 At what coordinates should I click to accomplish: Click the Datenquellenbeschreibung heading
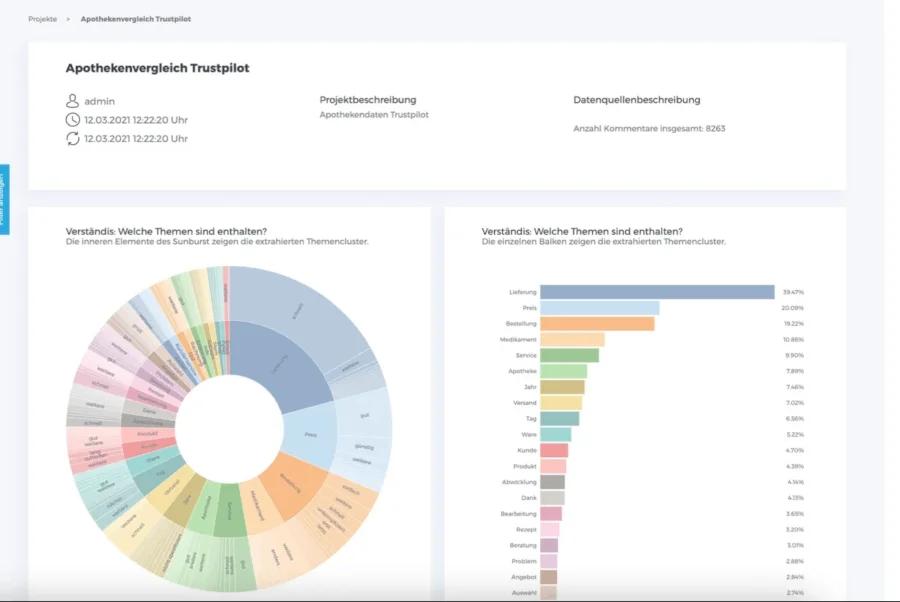tap(637, 100)
